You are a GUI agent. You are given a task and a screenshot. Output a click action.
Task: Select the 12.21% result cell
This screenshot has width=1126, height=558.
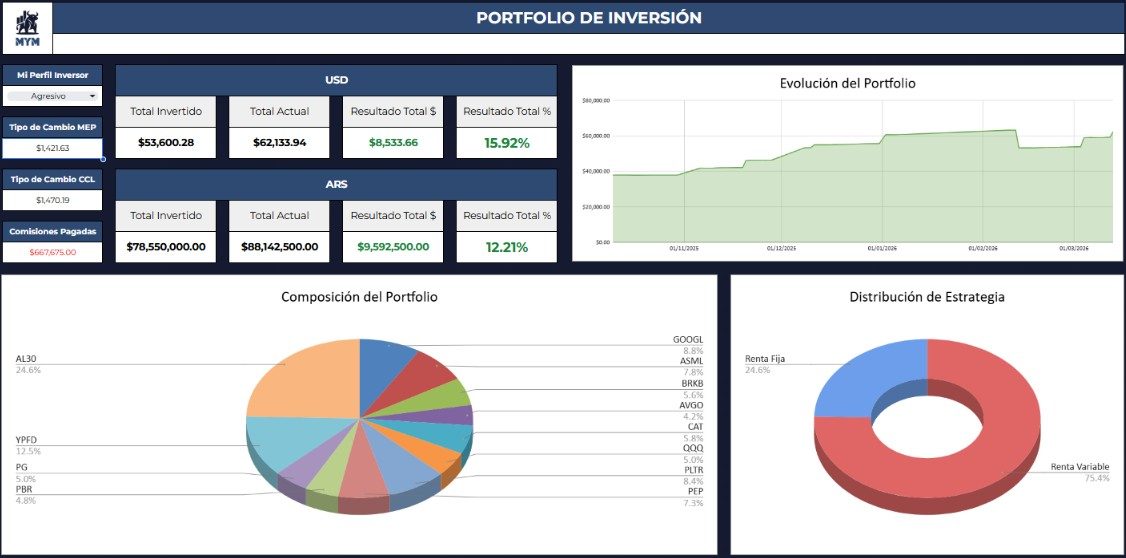coord(506,246)
